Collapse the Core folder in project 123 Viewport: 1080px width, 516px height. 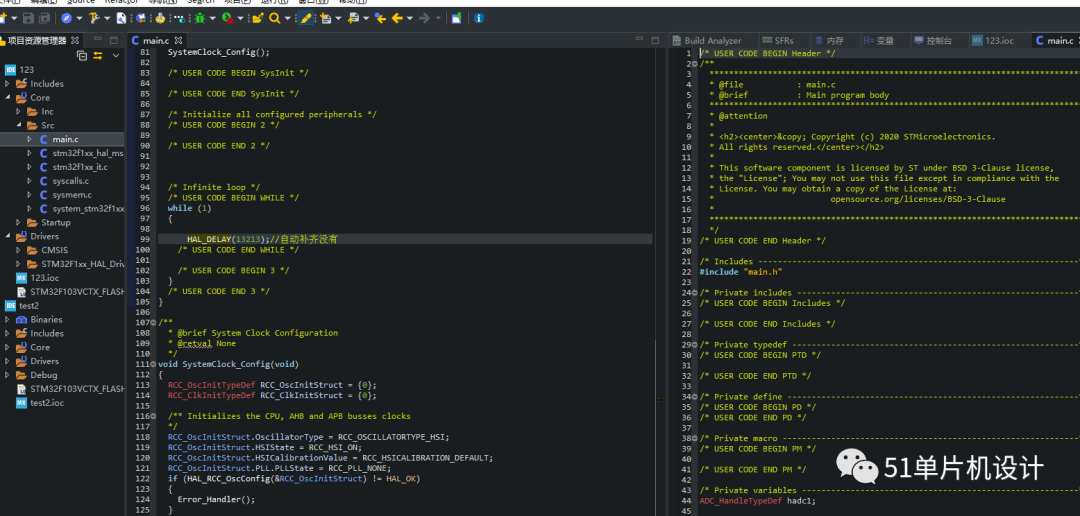click(x=8, y=98)
